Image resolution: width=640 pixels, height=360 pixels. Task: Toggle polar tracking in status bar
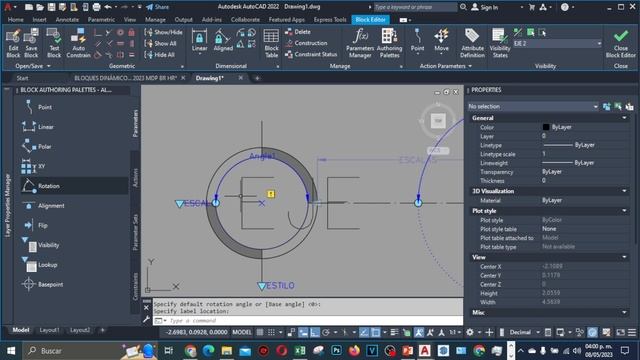click(x=326, y=332)
